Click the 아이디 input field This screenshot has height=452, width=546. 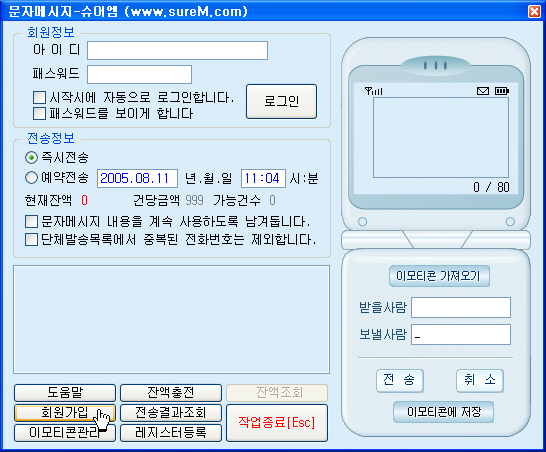177,50
